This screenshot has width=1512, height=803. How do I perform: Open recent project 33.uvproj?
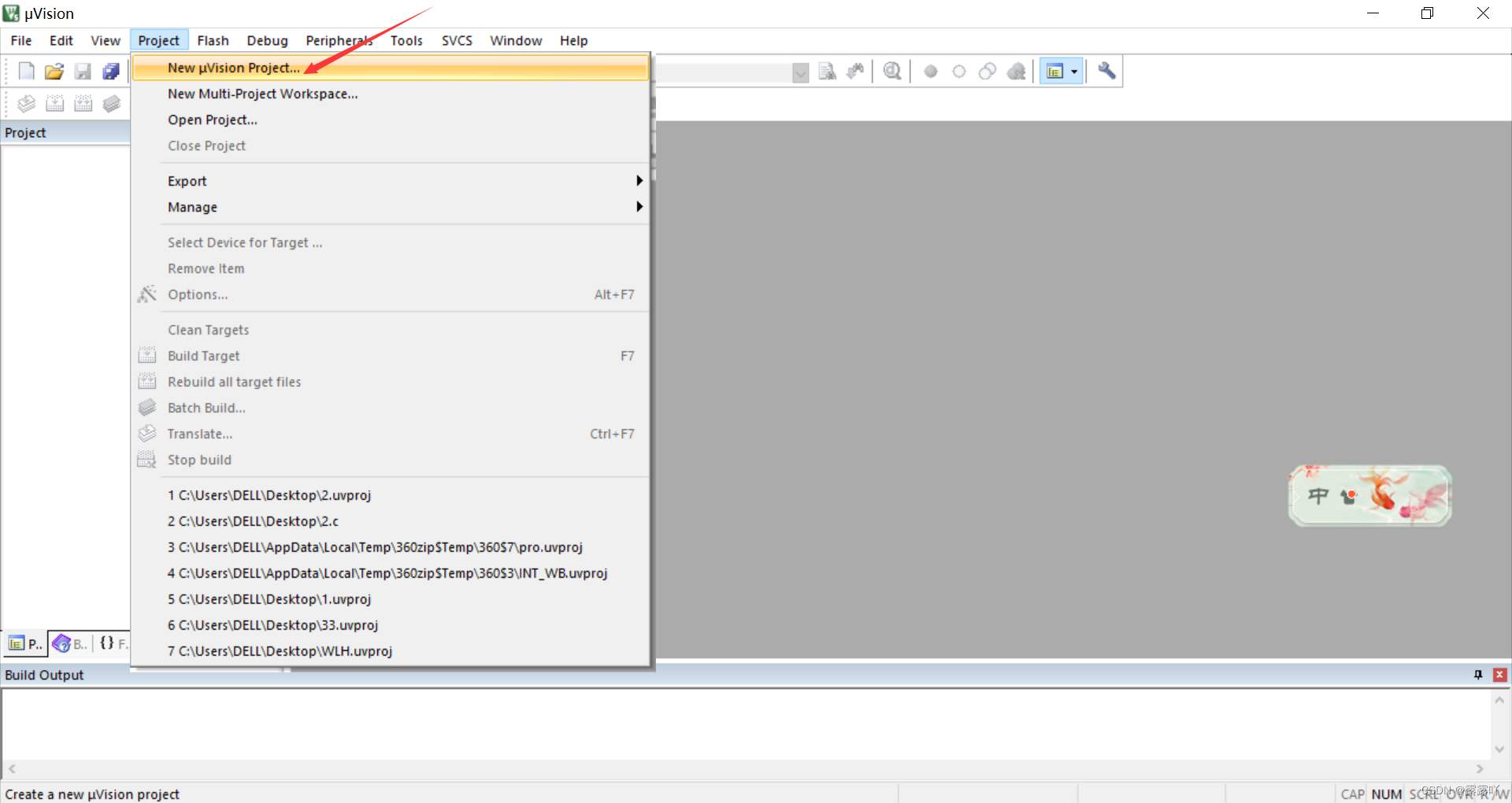391,625
